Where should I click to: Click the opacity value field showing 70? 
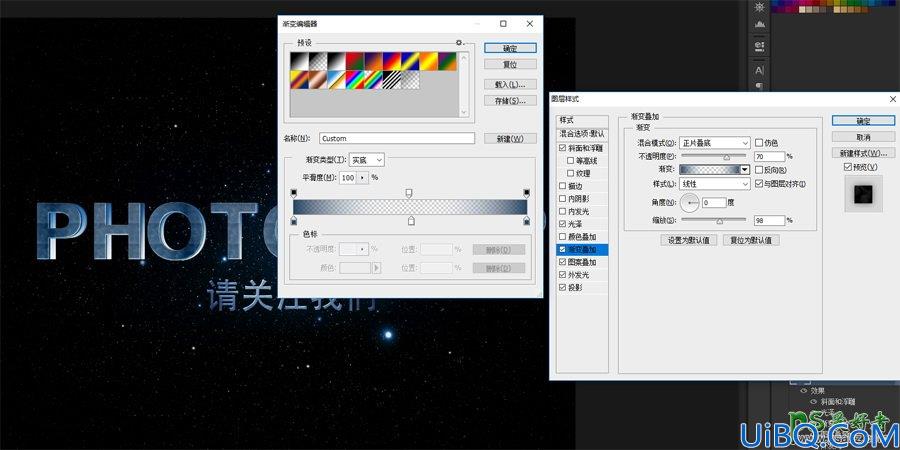point(769,156)
